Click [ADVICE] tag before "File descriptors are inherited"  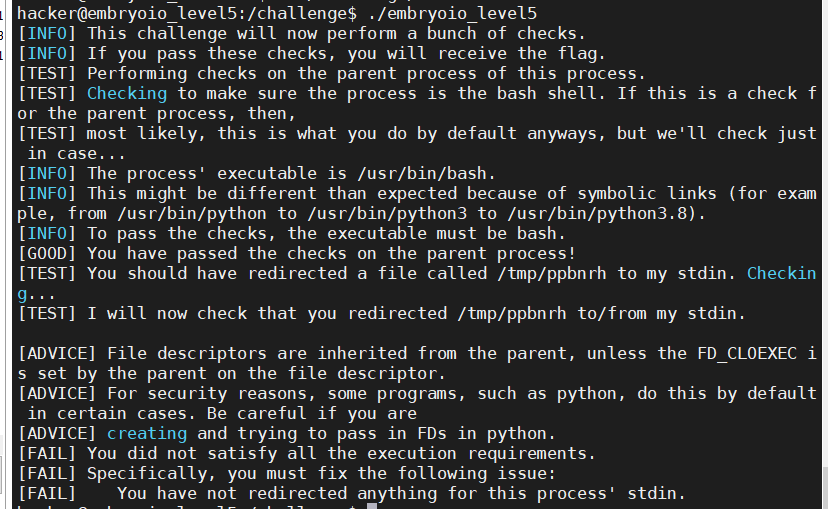pos(57,353)
